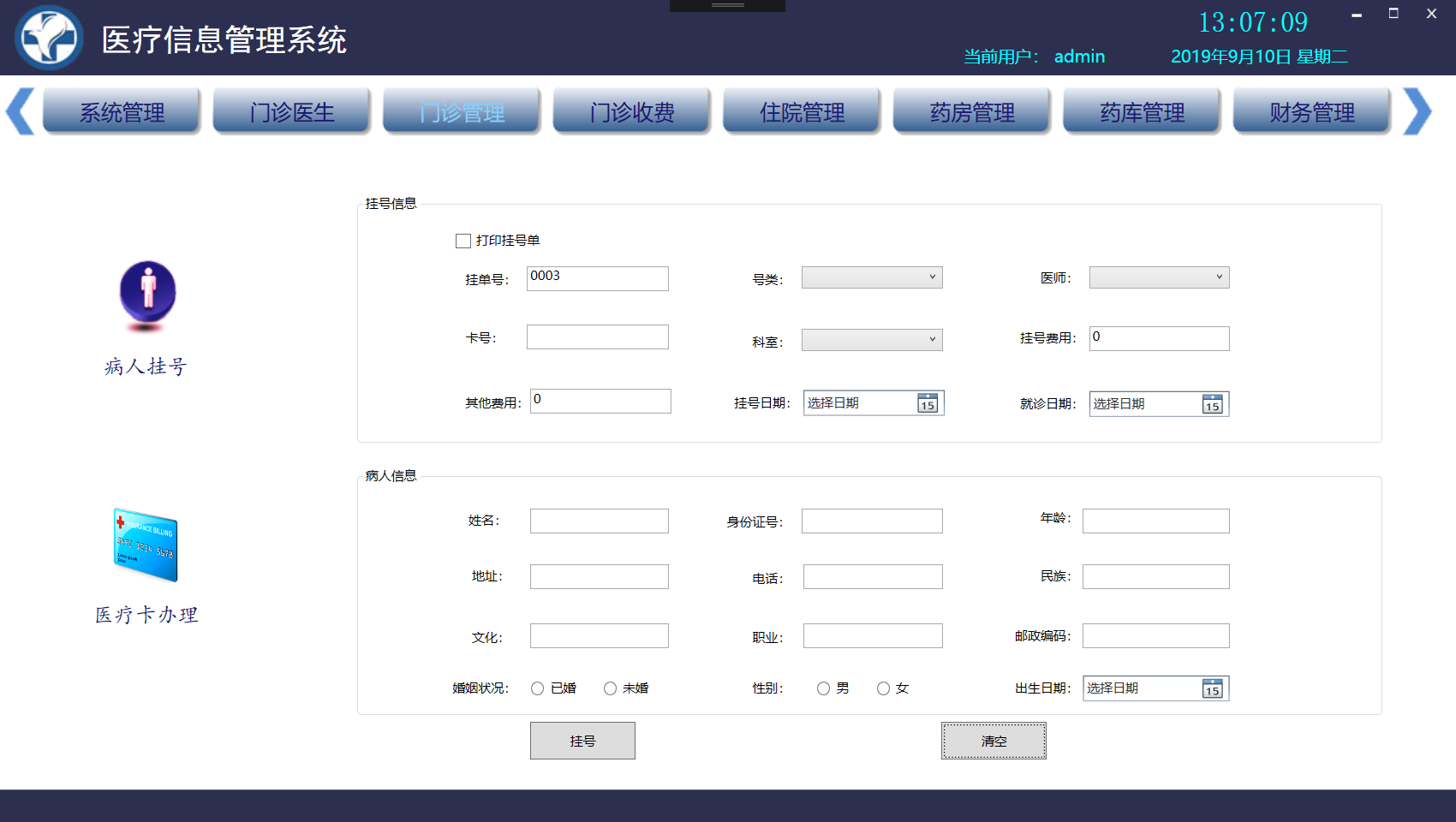
Task: Open the 门诊管理 menu
Action: 462,111
